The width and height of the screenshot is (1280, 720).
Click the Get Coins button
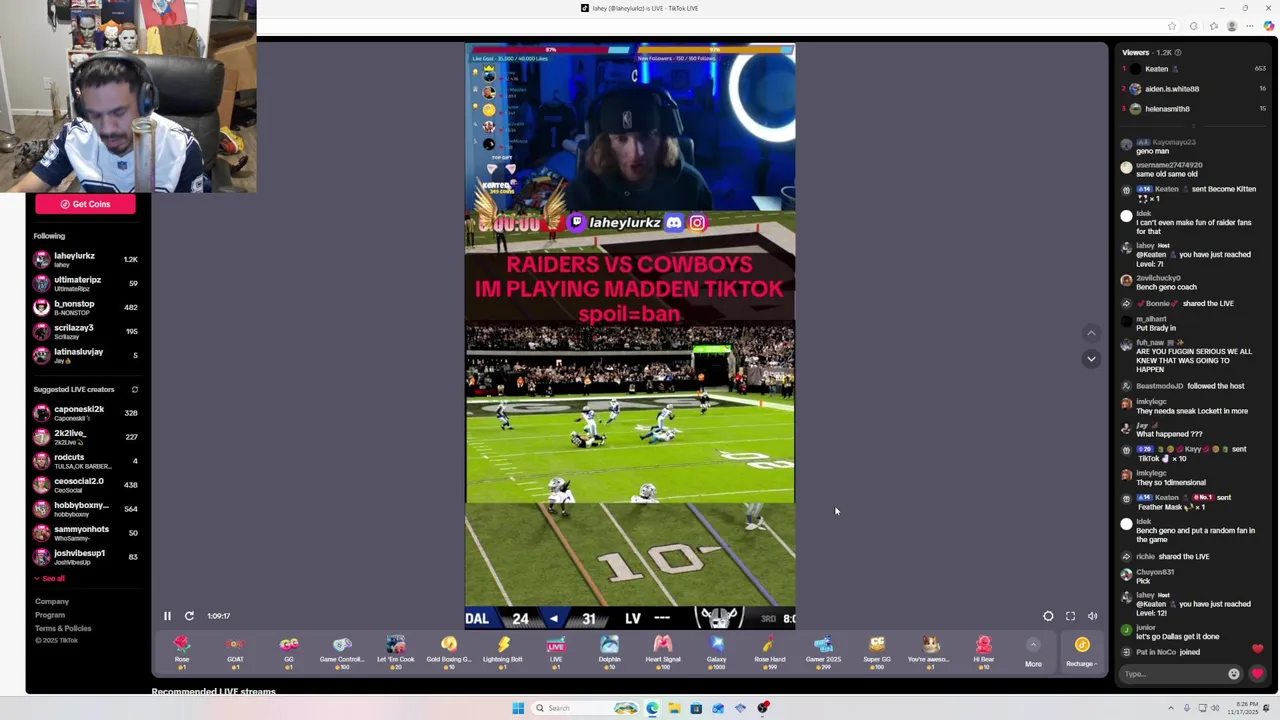point(85,204)
